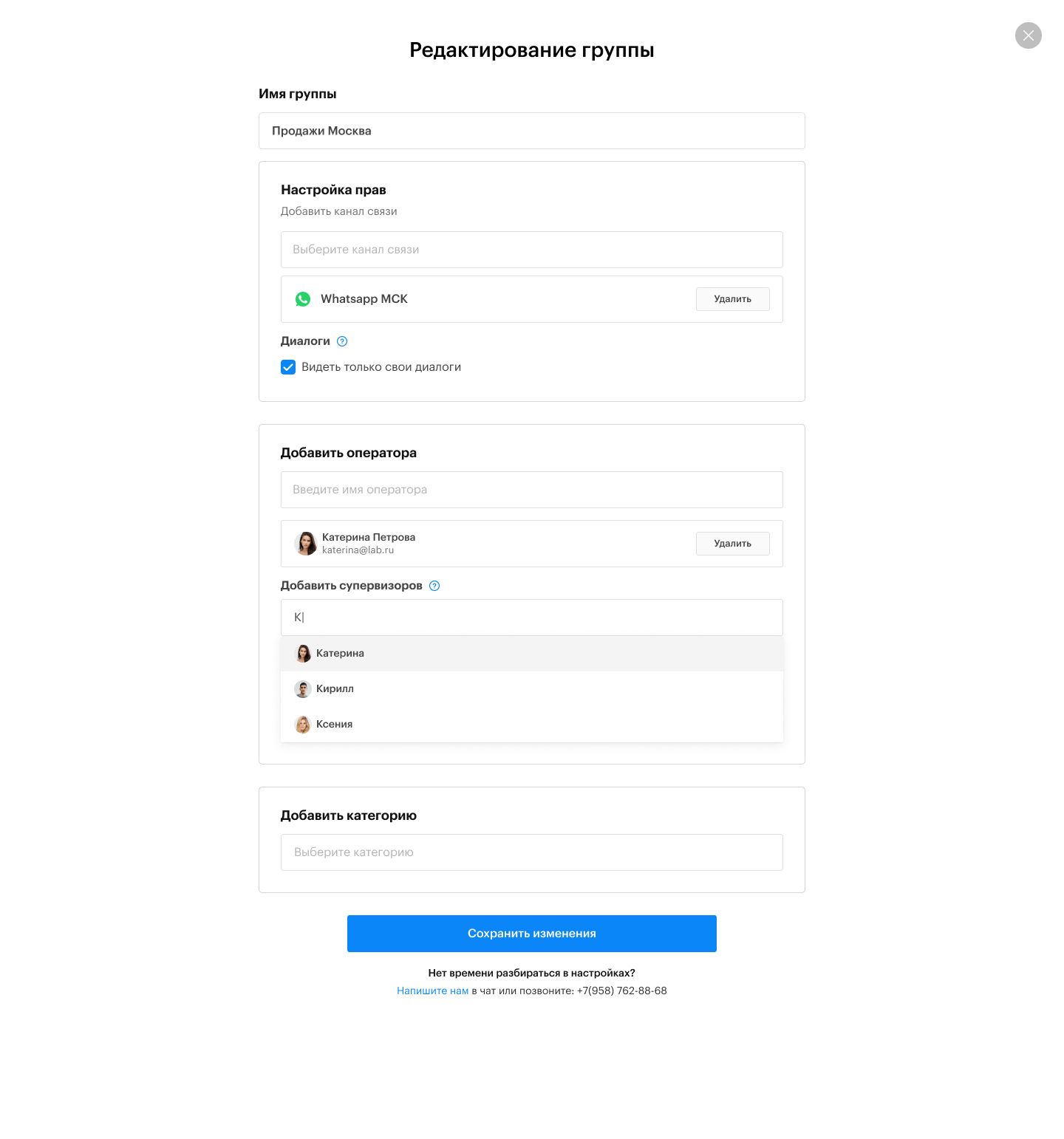The image size is (1064, 1139).
Task: Uncheck Видеть только свои диалоги checkbox
Action: click(x=288, y=367)
